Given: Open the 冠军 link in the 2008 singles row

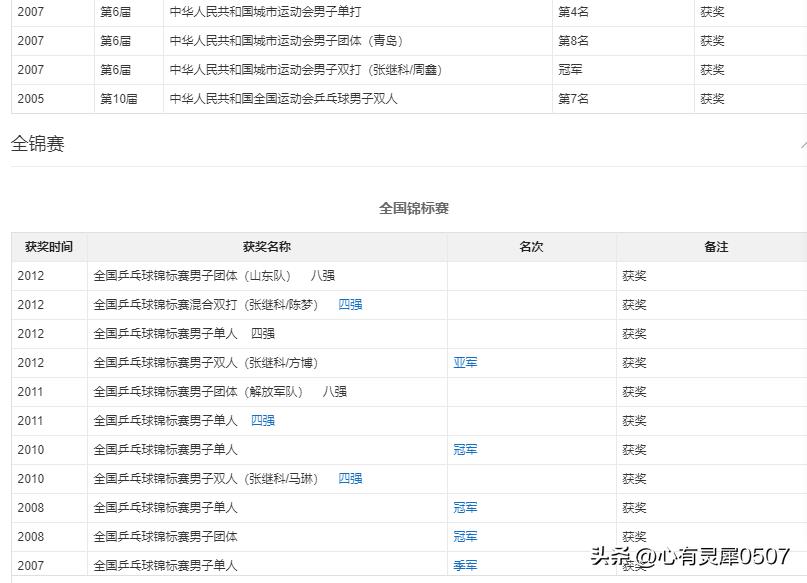Looking at the screenshot, I should click(x=465, y=508).
